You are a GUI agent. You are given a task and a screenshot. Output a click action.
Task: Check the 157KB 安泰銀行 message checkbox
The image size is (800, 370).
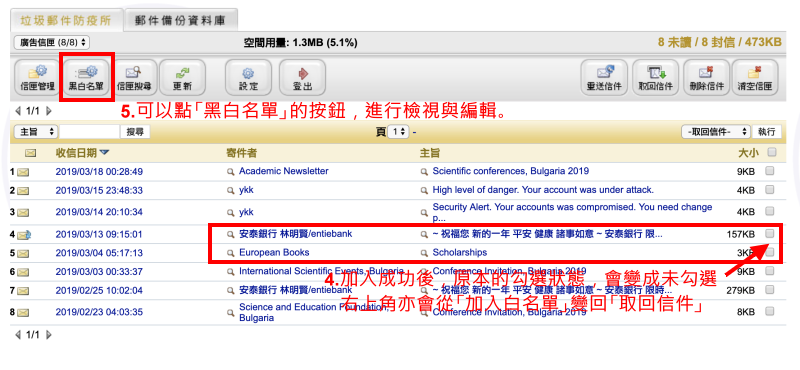click(x=770, y=233)
